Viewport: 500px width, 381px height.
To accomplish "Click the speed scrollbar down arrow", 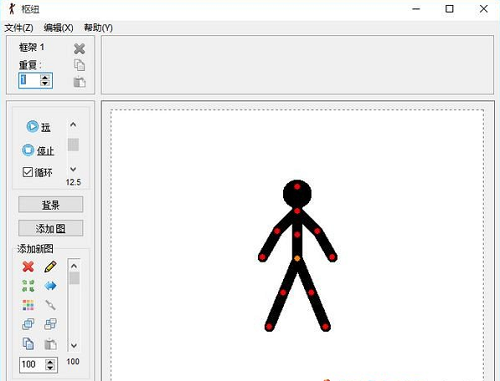I will click(x=73, y=169).
